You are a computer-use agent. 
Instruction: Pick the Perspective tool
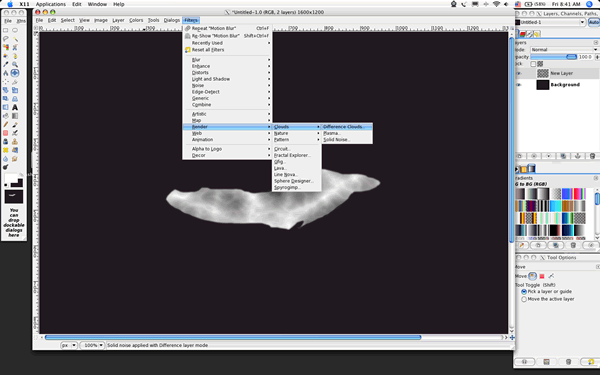[15, 99]
